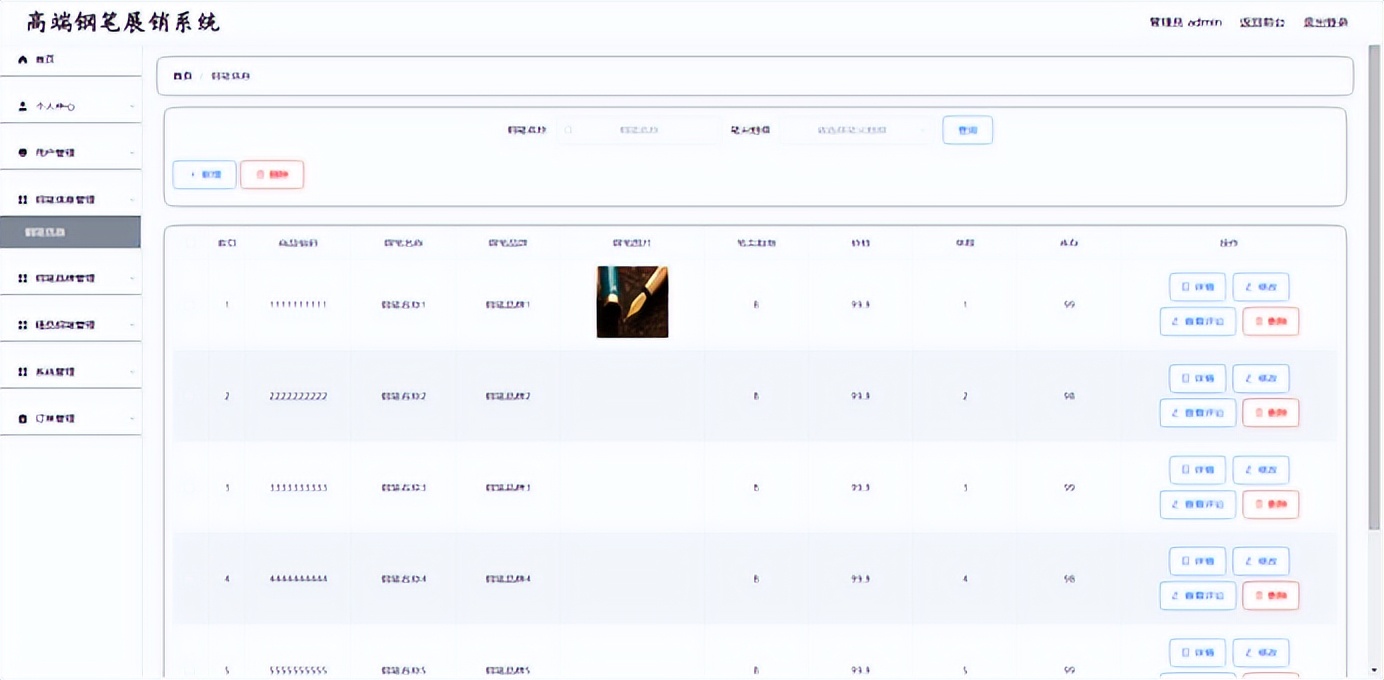1384x680 pixels.
Task: Click the 退出登录 link at top right
Action: (1325, 22)
